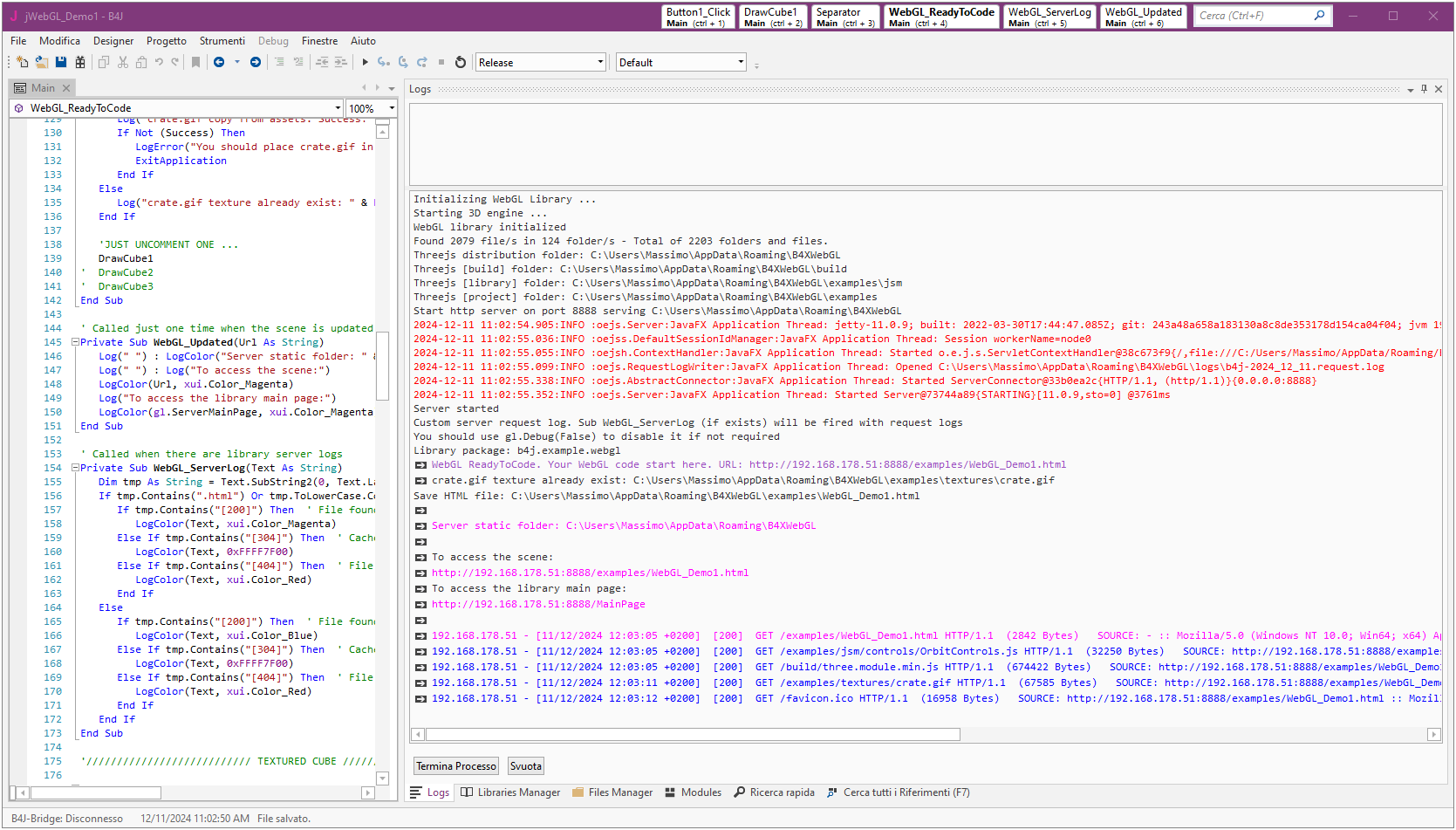Save the project with the floppy disk icon
The image size is (1456, 830).
[61, 62]
